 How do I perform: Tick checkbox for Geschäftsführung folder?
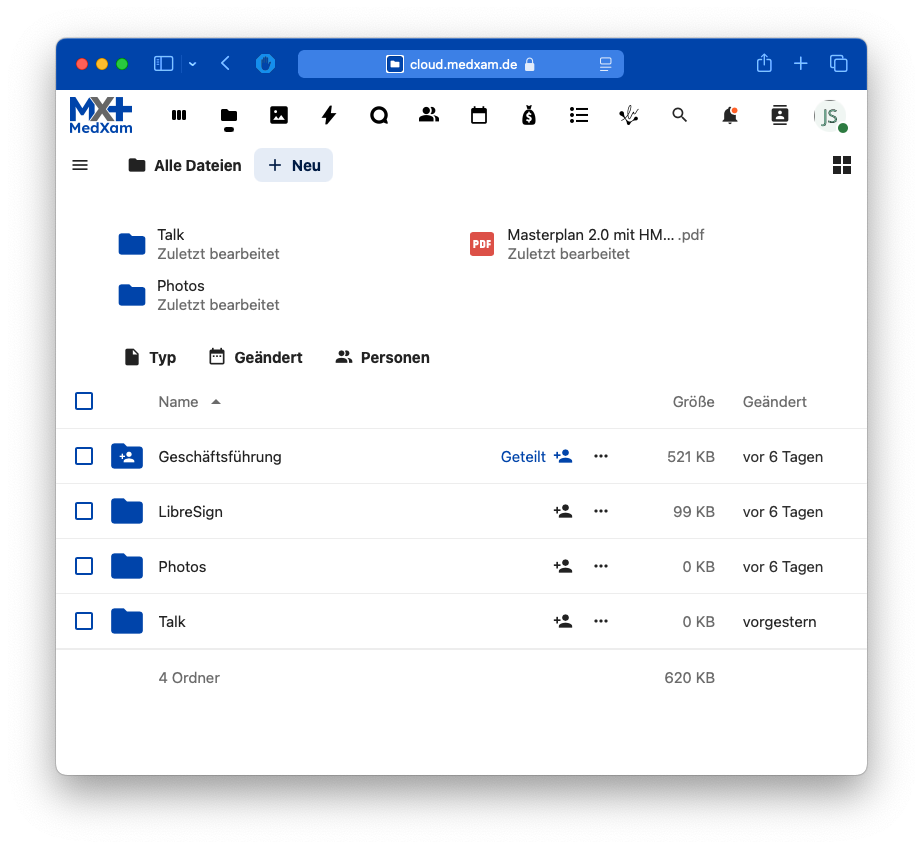tap(84, 456)
